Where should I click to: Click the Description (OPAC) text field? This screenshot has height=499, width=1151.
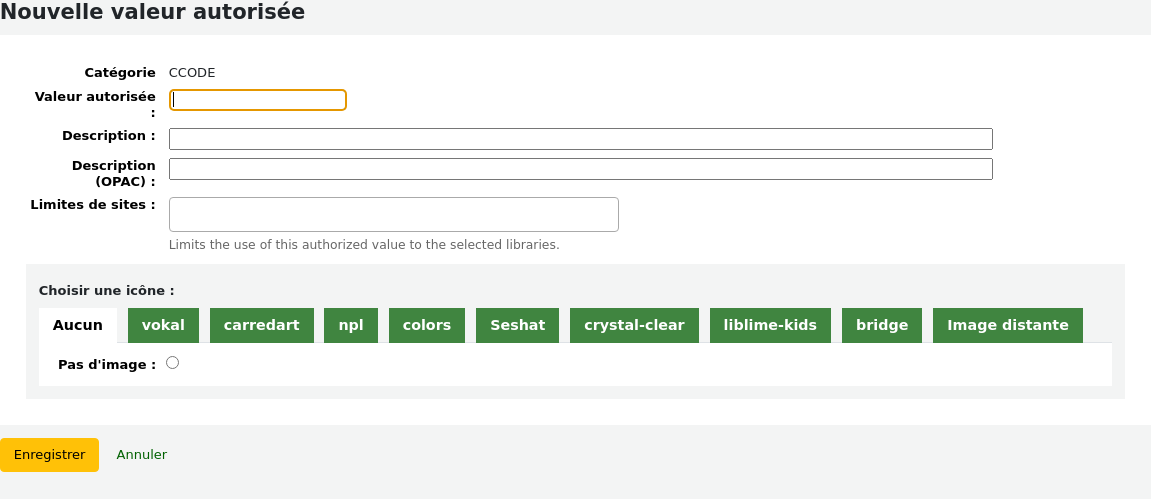click(580, 169)
